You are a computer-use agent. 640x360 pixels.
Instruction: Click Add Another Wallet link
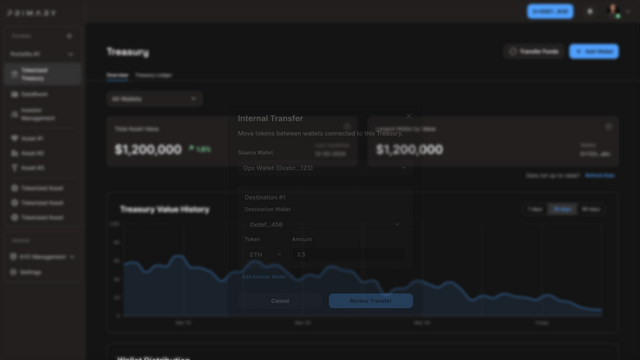pos(264,277)
